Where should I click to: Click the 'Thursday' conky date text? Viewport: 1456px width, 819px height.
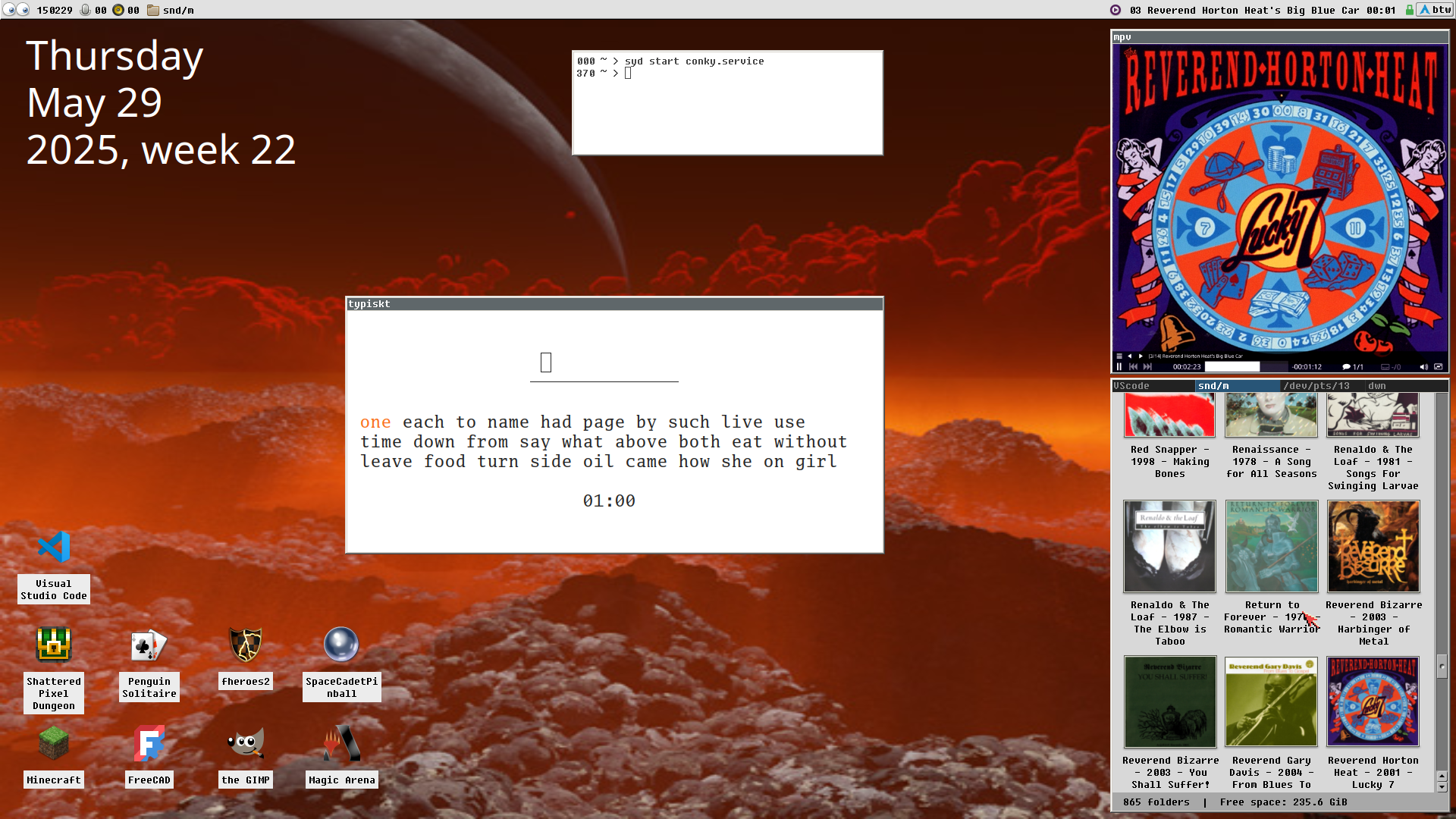(x=115, y=56)
